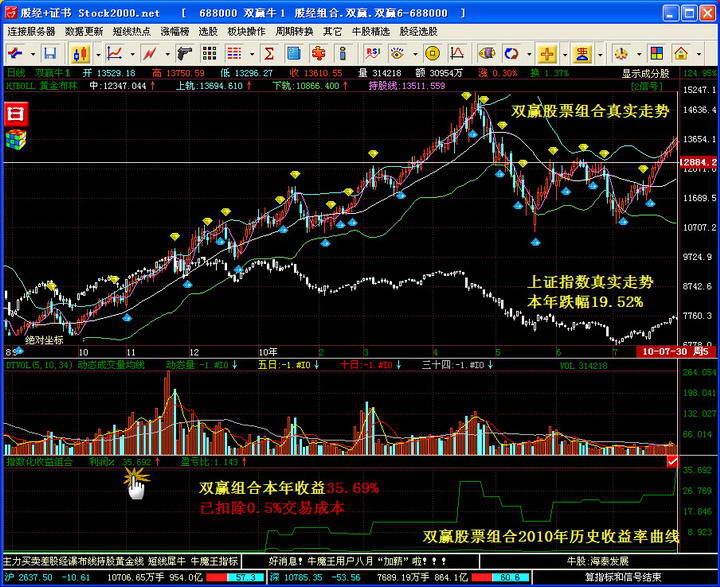Screen dimensions: 720x587
Task: Click the pistol icon in toolbar
Action: pyautogui.click(x=184, y=53)
